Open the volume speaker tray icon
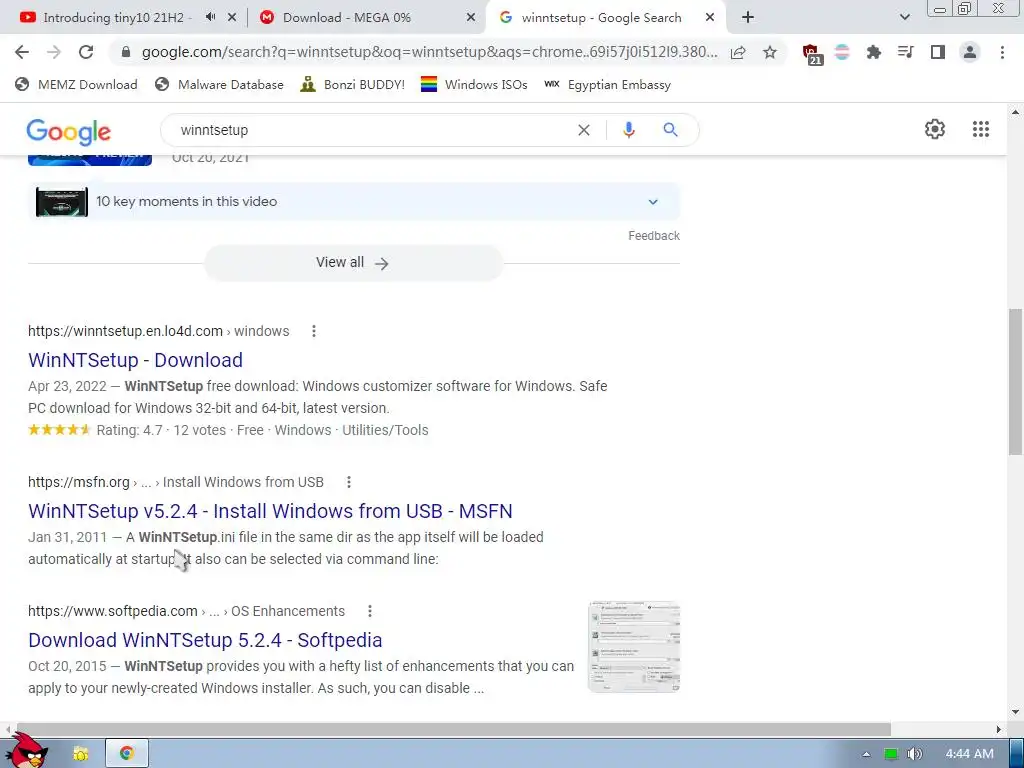This screenshot has height=768, width=1024. (915, 754)
